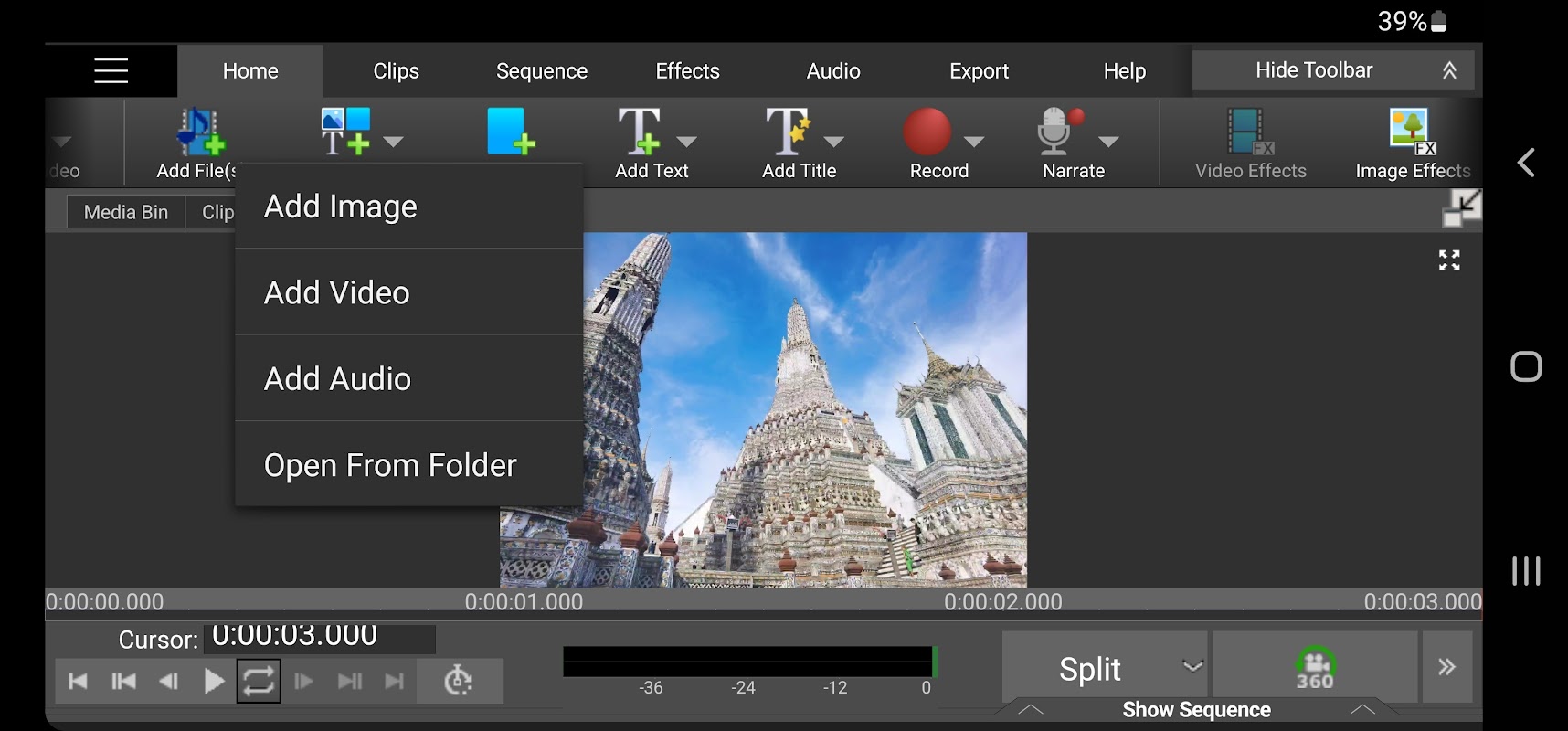Screen dimensions: 1568x731
Task: Click the shrink preview panel arrow icon
Action: (1461, 207)
